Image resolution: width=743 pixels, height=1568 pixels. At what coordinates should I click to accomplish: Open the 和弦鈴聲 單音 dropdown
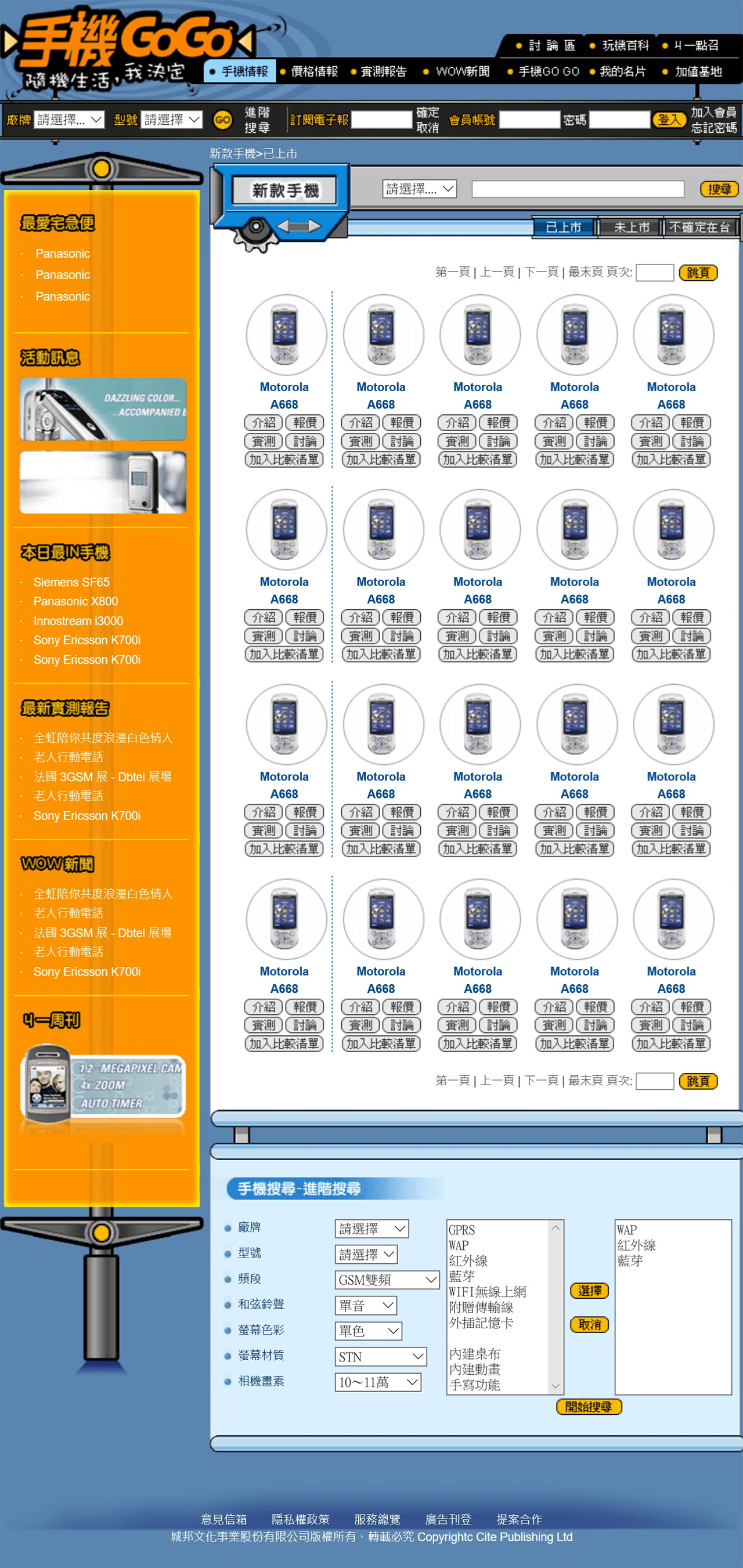coord(366,1306)
